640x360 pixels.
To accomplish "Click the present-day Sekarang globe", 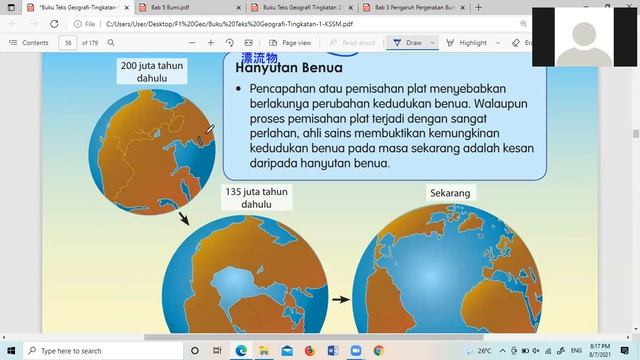I will coord(447,269).
